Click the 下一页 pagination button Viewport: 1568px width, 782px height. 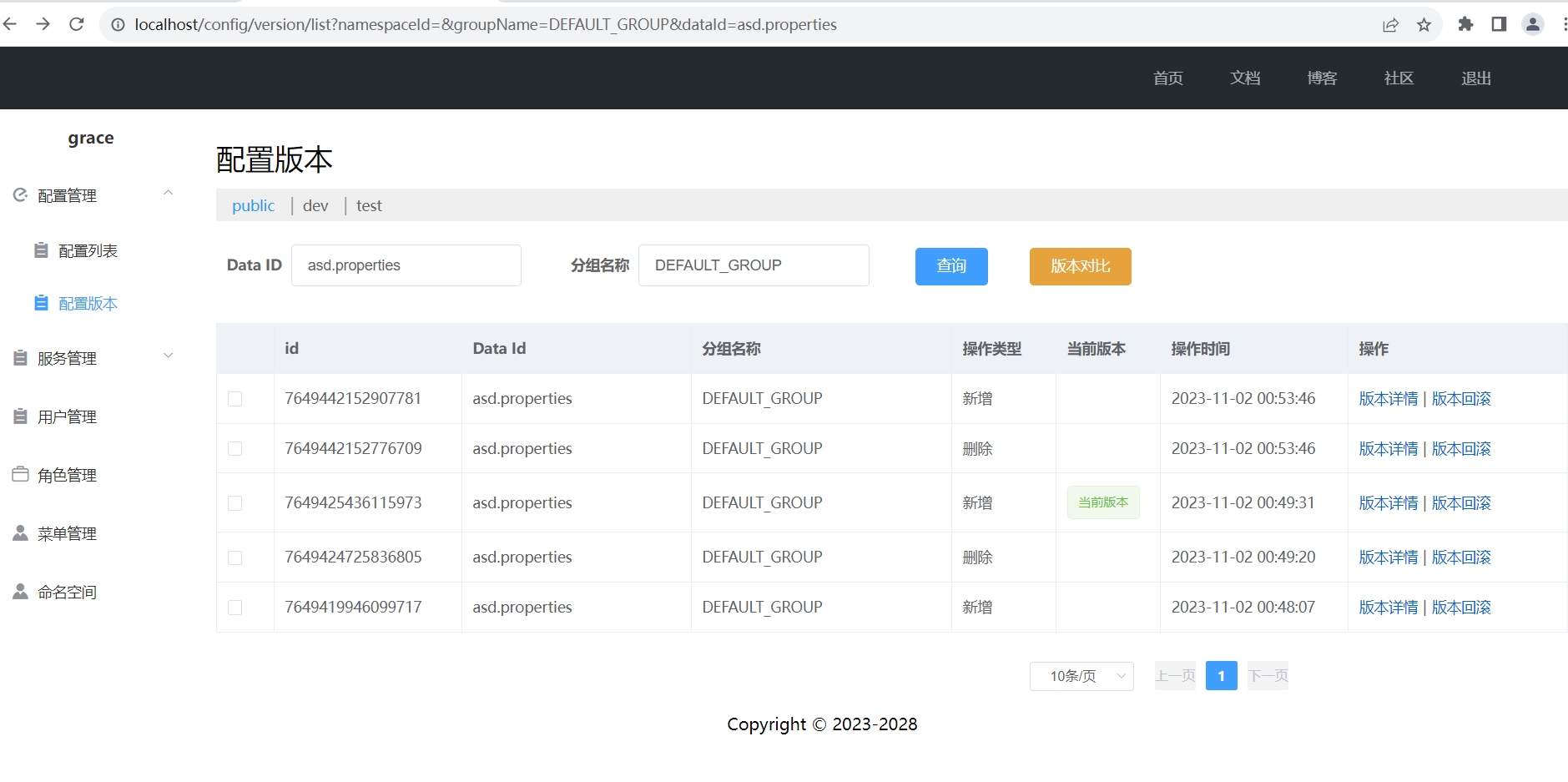pyautogui.click(x=1268, y=676)
